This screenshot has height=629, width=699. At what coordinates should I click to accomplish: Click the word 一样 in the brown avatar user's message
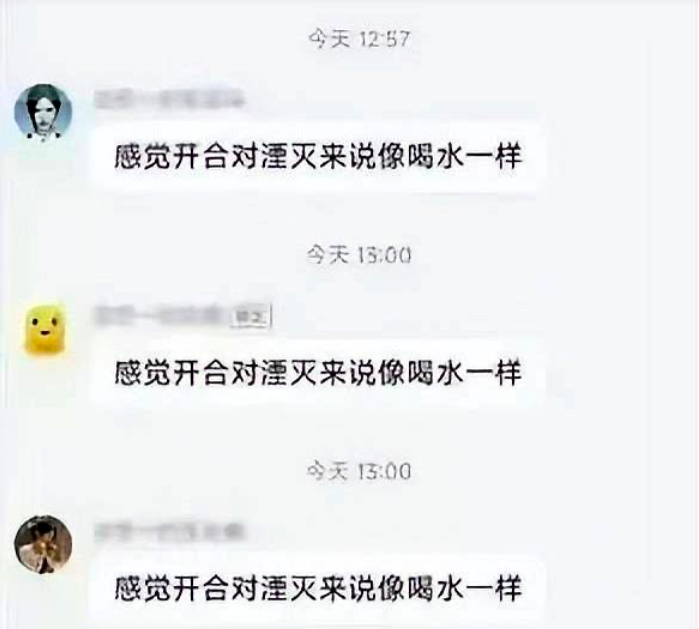click(x=493, y=589)
